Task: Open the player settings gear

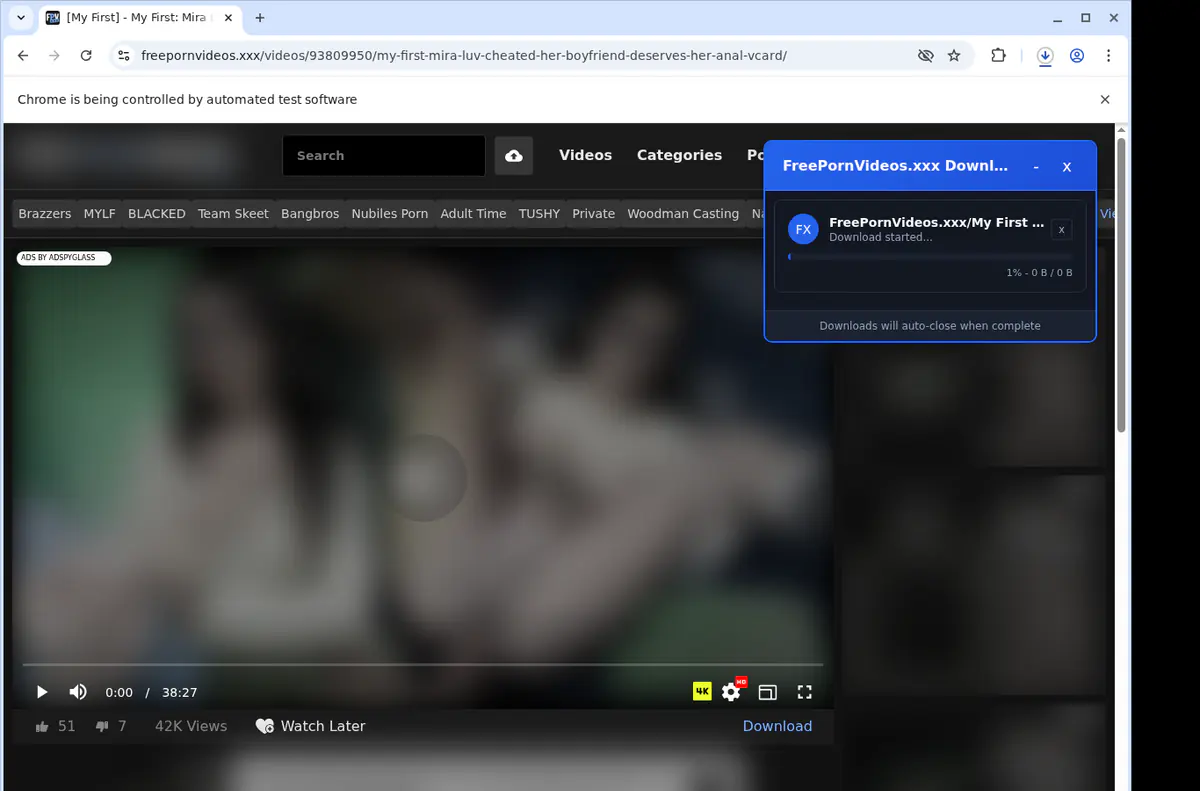Action: pyautogui.click(x=731, y=692)
